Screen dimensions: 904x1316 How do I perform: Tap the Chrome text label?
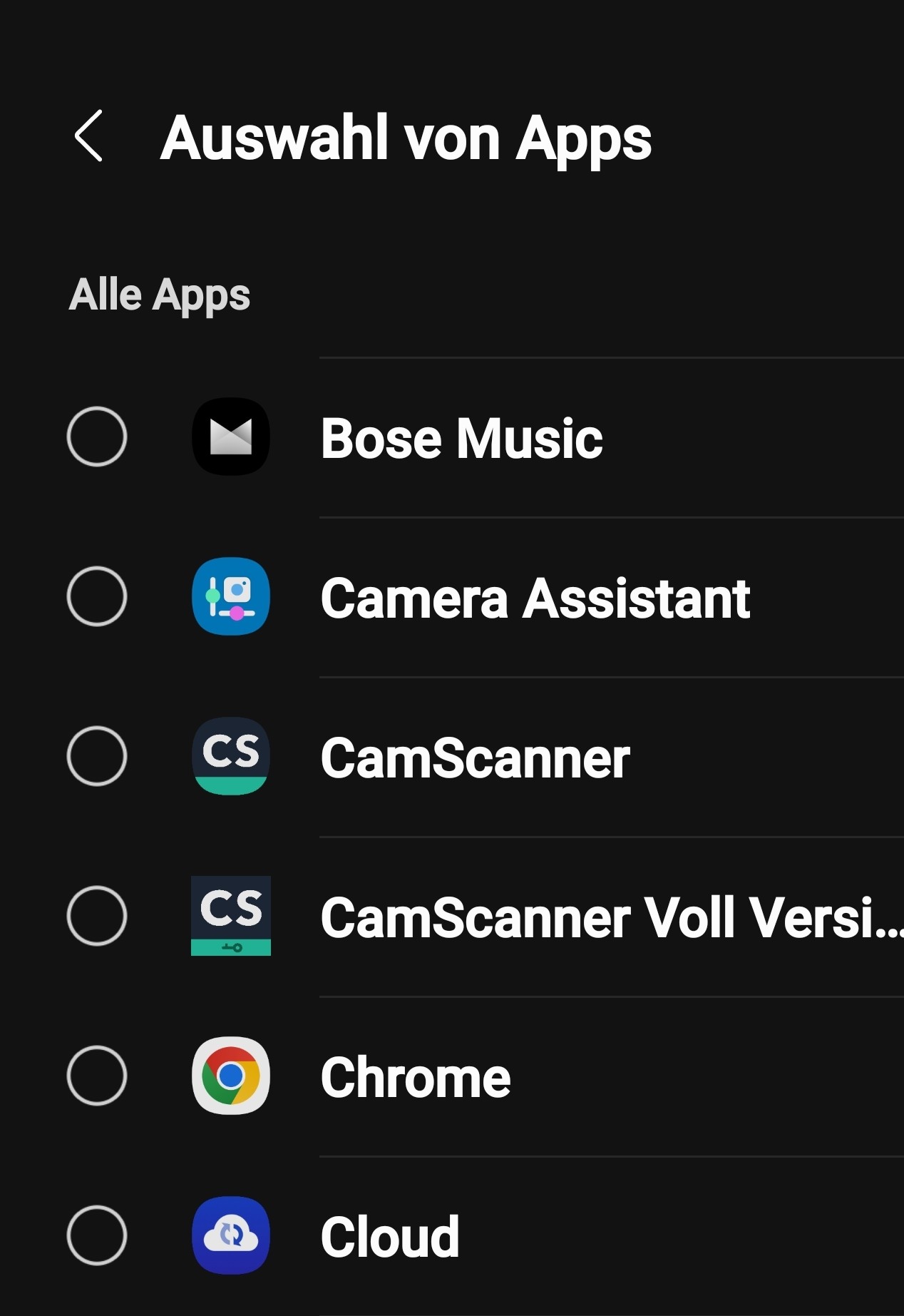pos(416,1077)
